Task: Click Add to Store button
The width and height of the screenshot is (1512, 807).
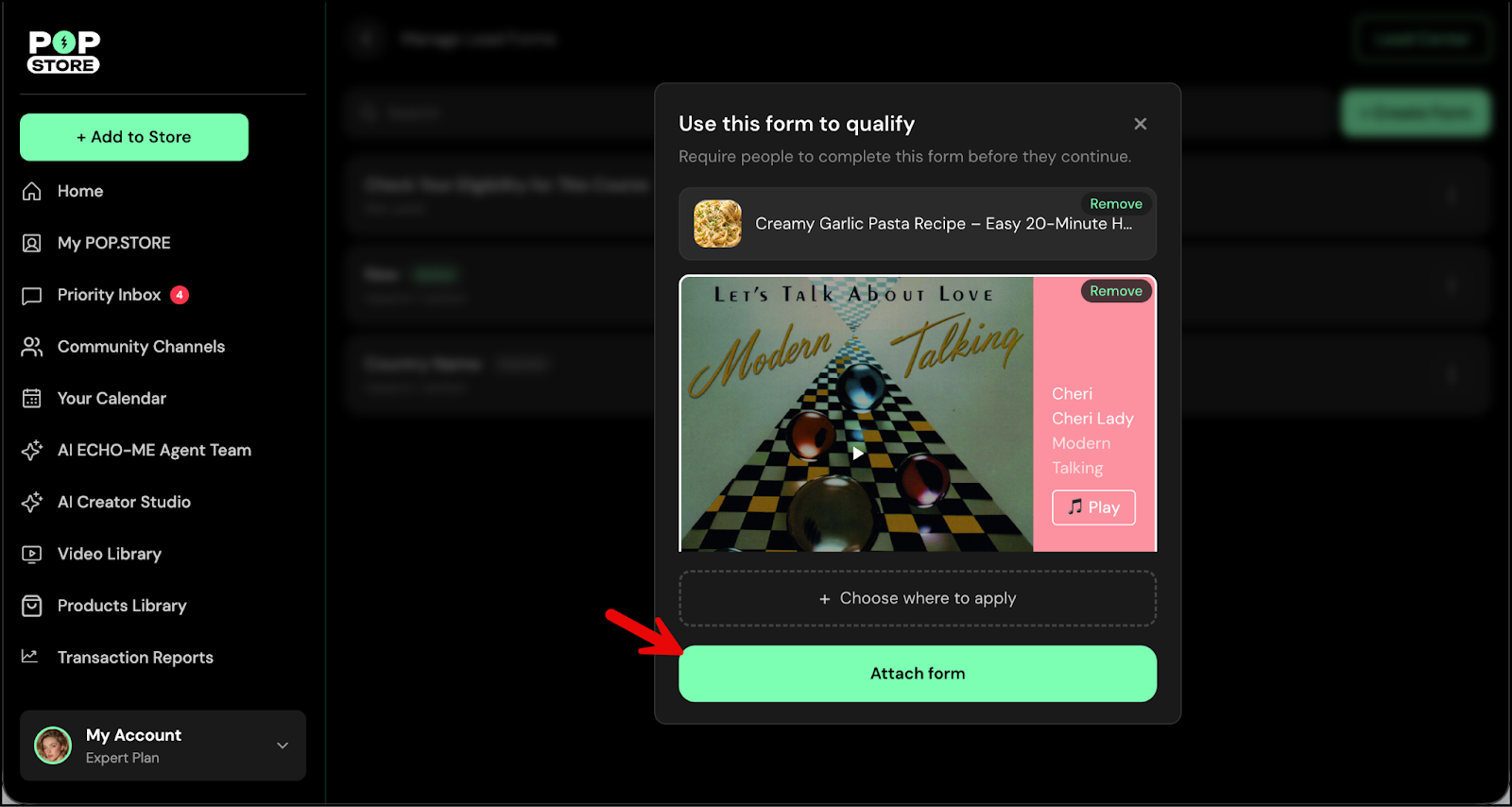Action: pos(134,137)
